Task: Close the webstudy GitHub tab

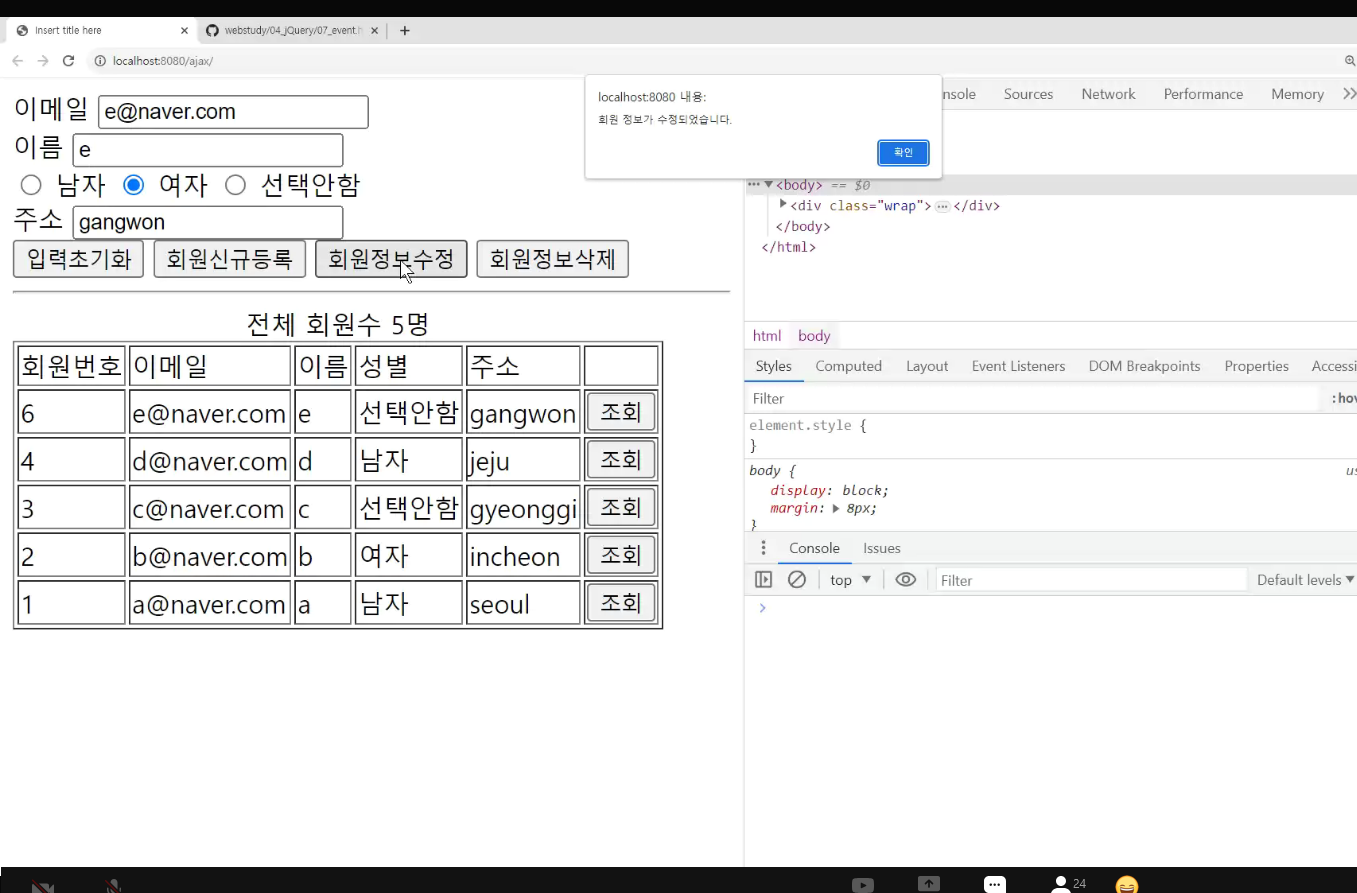Action: pyautogui.click(x=375, y=31)
